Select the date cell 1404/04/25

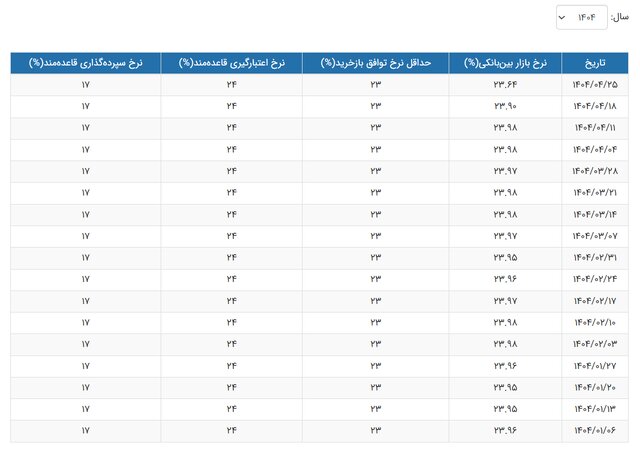tap(595, 84)
